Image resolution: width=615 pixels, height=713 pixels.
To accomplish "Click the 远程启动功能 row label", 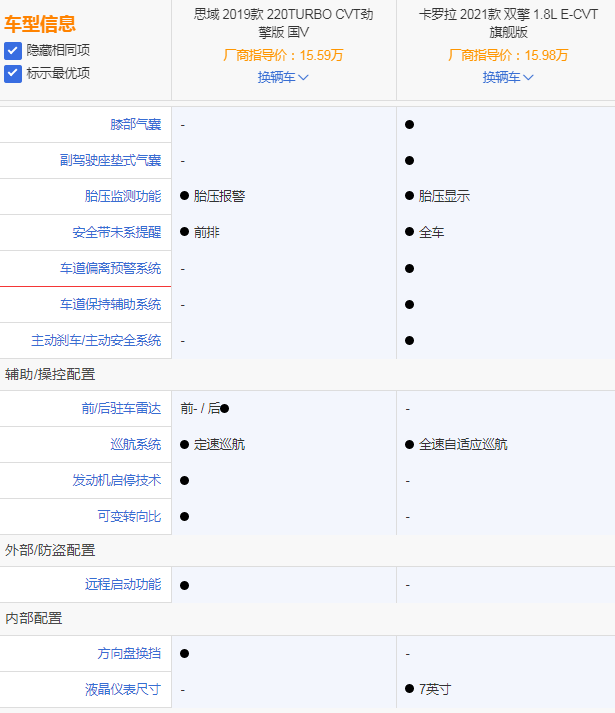I will [123, 585].
